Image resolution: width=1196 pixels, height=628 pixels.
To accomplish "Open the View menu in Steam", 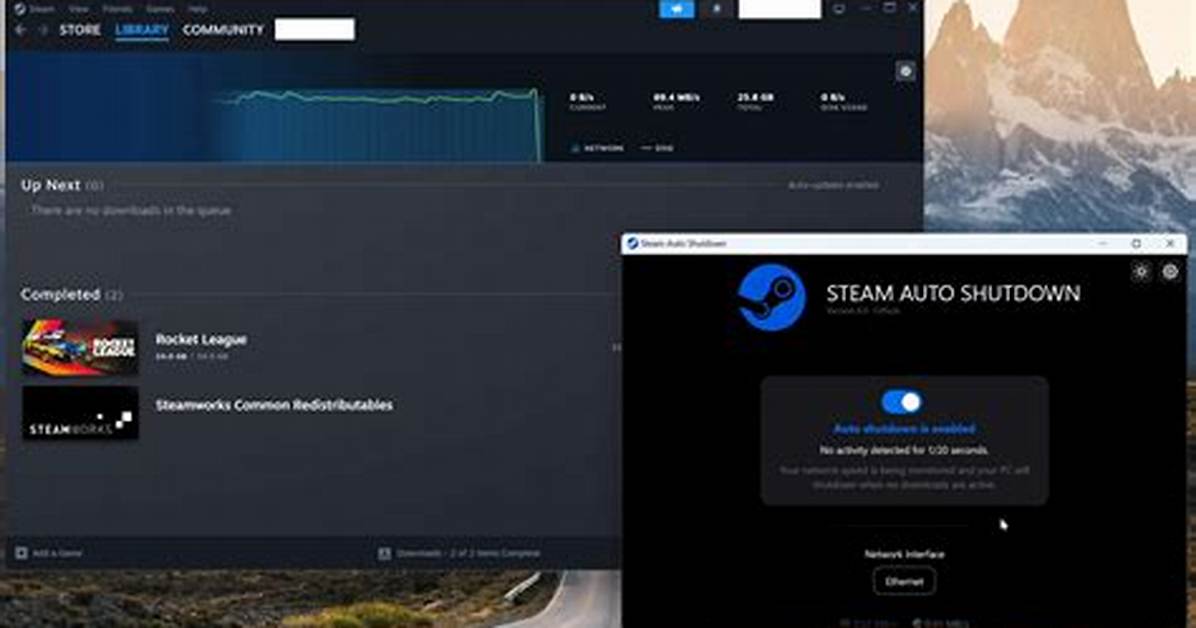I will click(x=79, y=9).
